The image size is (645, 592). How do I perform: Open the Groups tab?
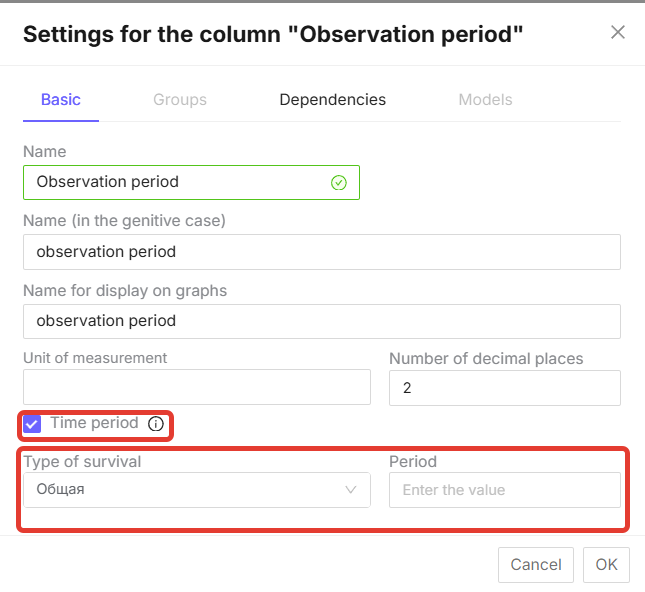(x=180, y=100)
